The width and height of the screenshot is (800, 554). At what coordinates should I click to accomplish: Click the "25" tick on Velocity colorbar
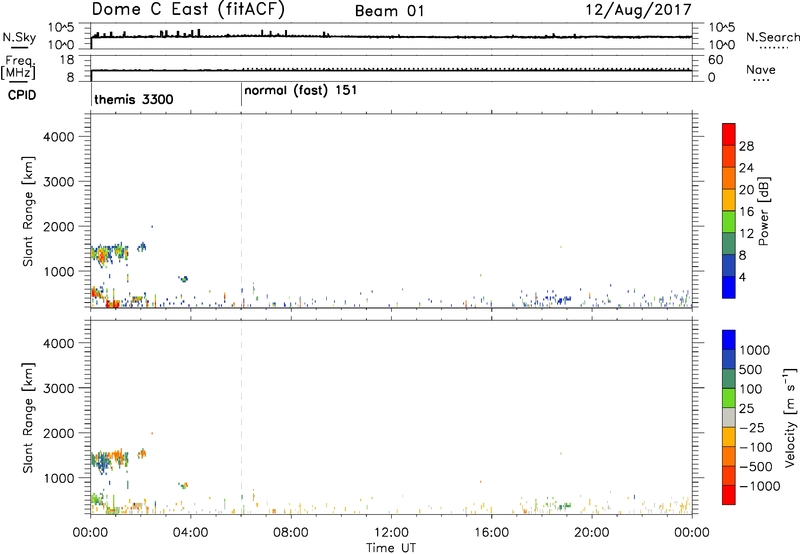click(747, 409)
